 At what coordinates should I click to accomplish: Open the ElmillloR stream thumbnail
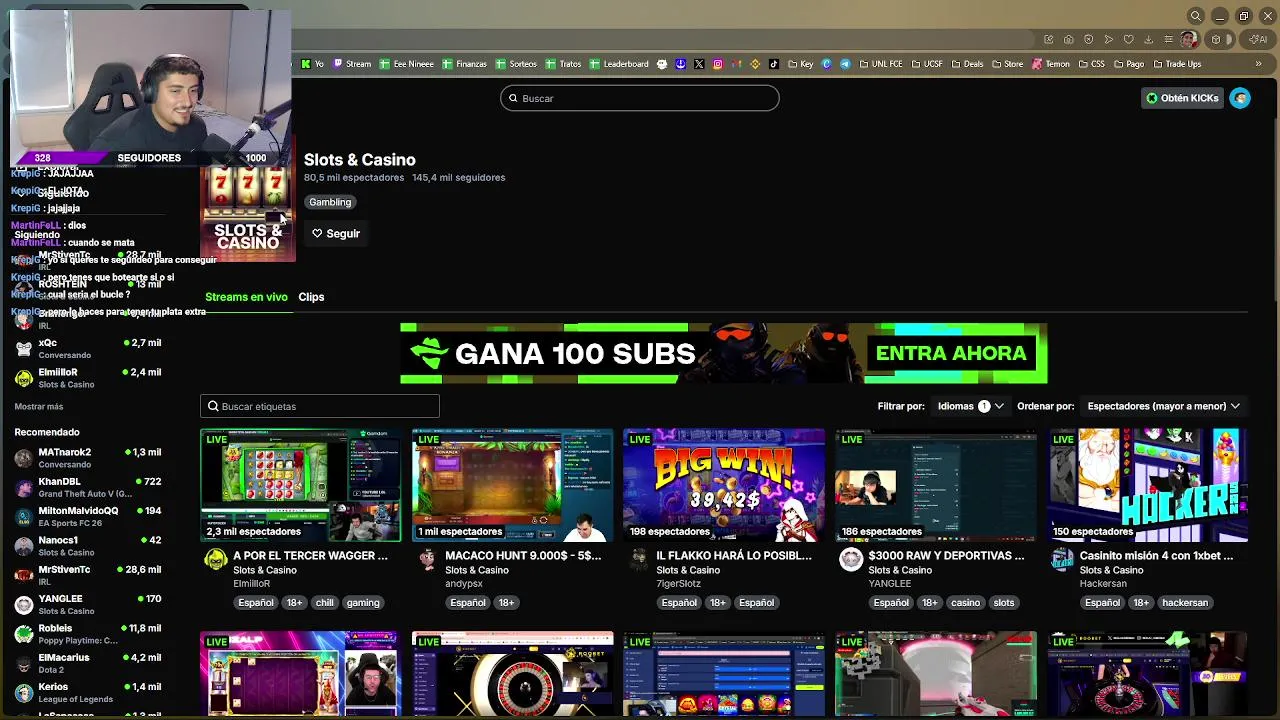pos(301,485)
